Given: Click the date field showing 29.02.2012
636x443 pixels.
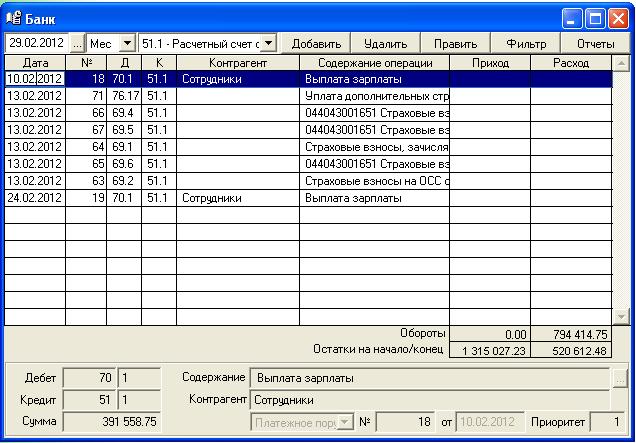Looking at the screenshot, I should pos(37,44).
